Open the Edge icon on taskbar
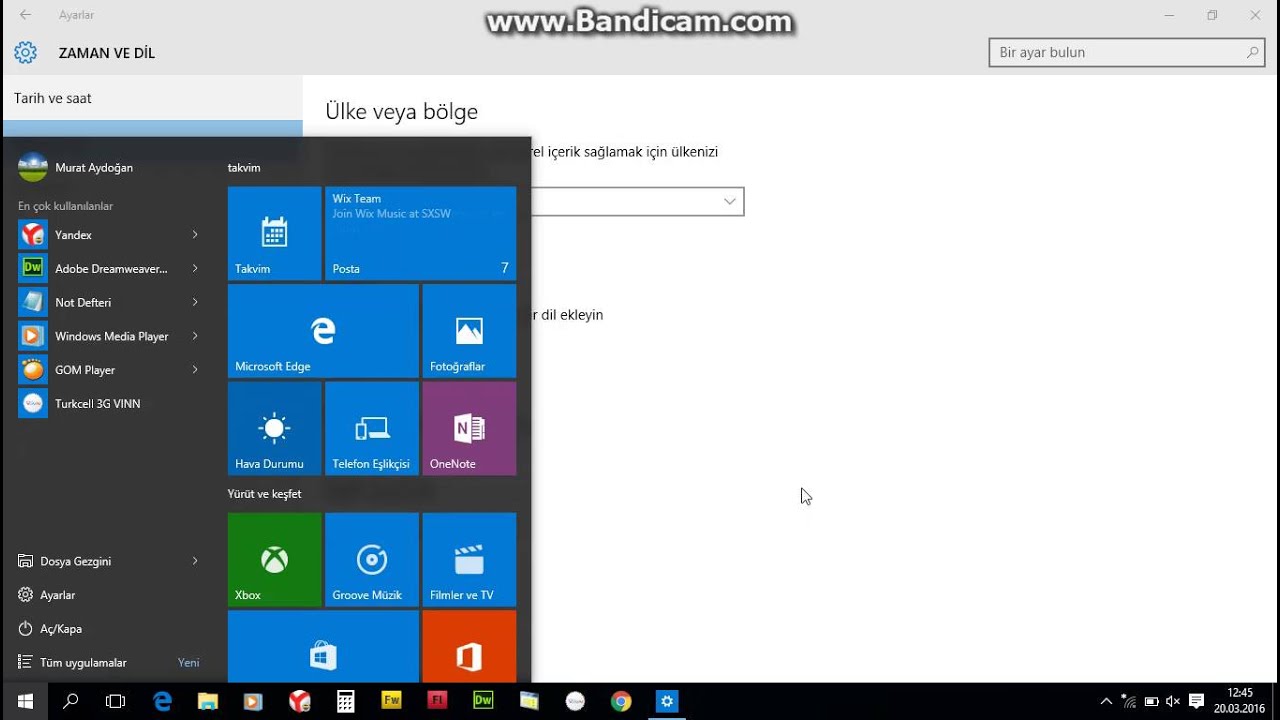The width and height of the screenshot is (1280, 720). (x=162, y=701)
